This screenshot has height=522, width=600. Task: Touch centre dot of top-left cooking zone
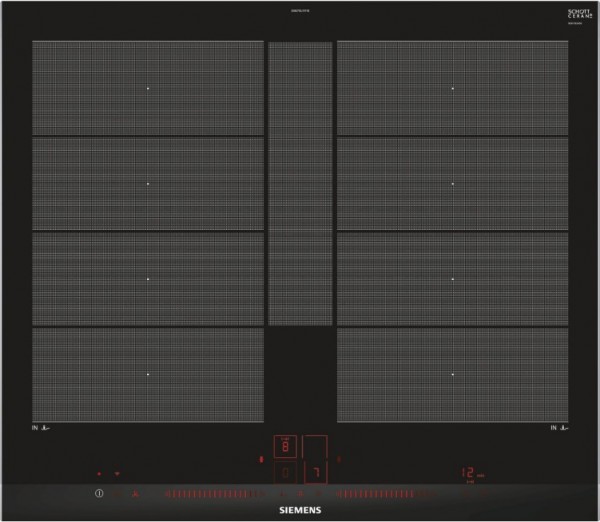click(148, 88)
